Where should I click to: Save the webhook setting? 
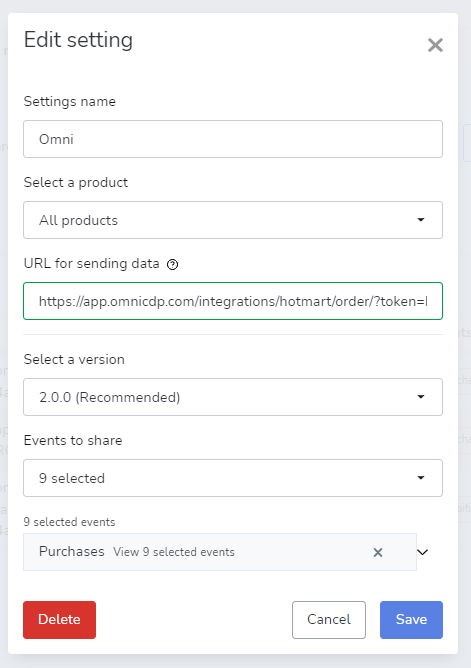pos(411,619)
